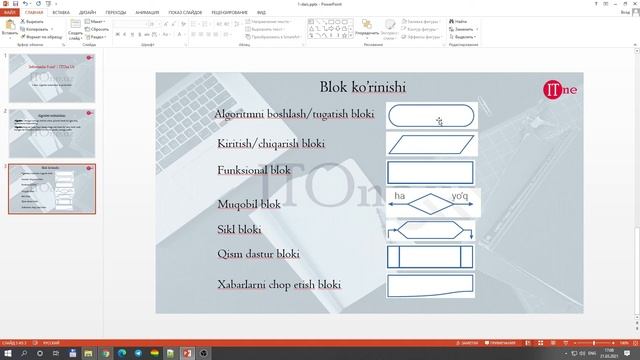The width and height of the screenshot is (640, 360).
Task: Click Копировать (Copy) button
Action: [x=35, y=29]
